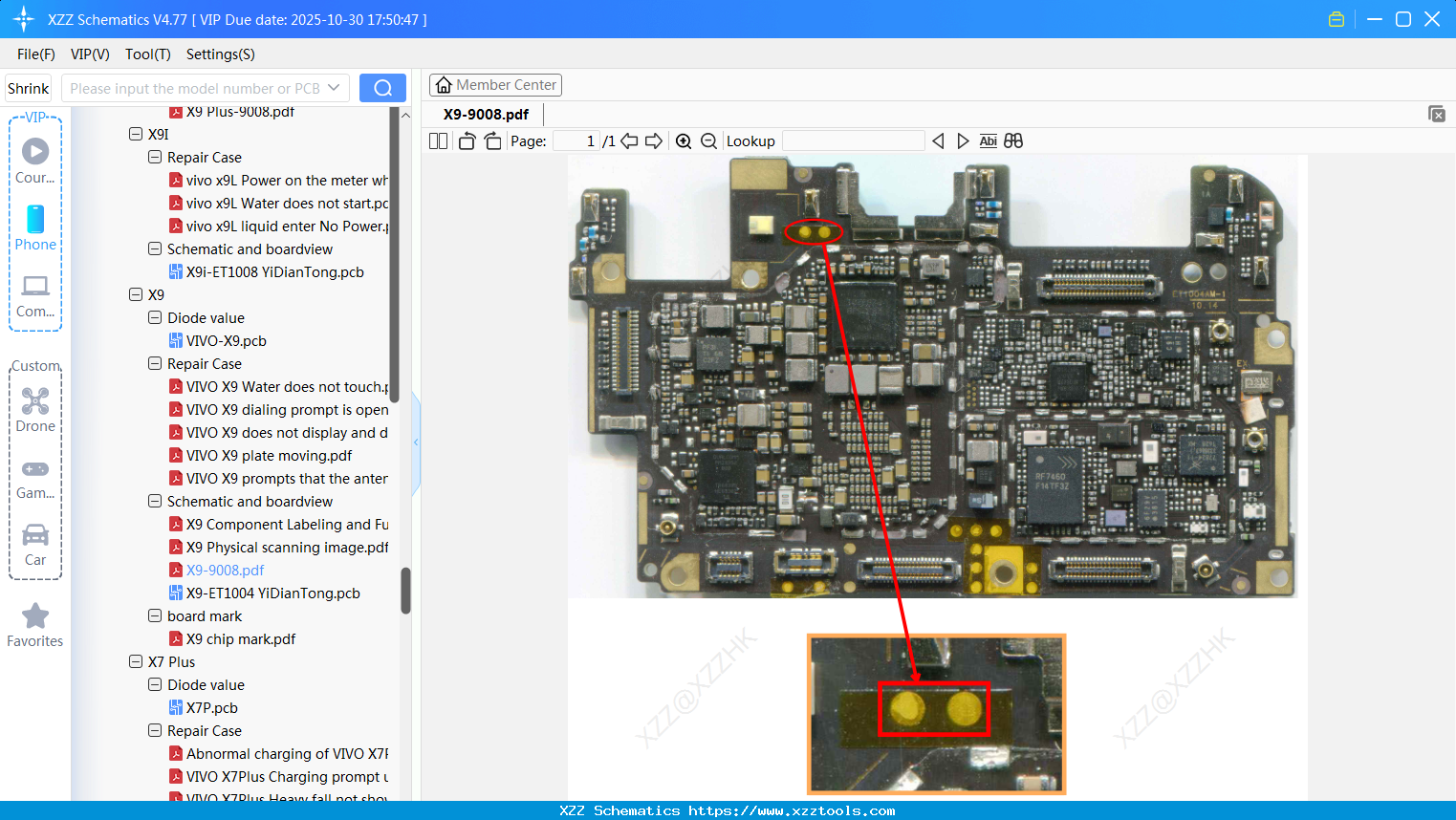Viewport: 1456px width, 820px height.
Task: Open the Game console category
Action: click(x=35, y=479)
